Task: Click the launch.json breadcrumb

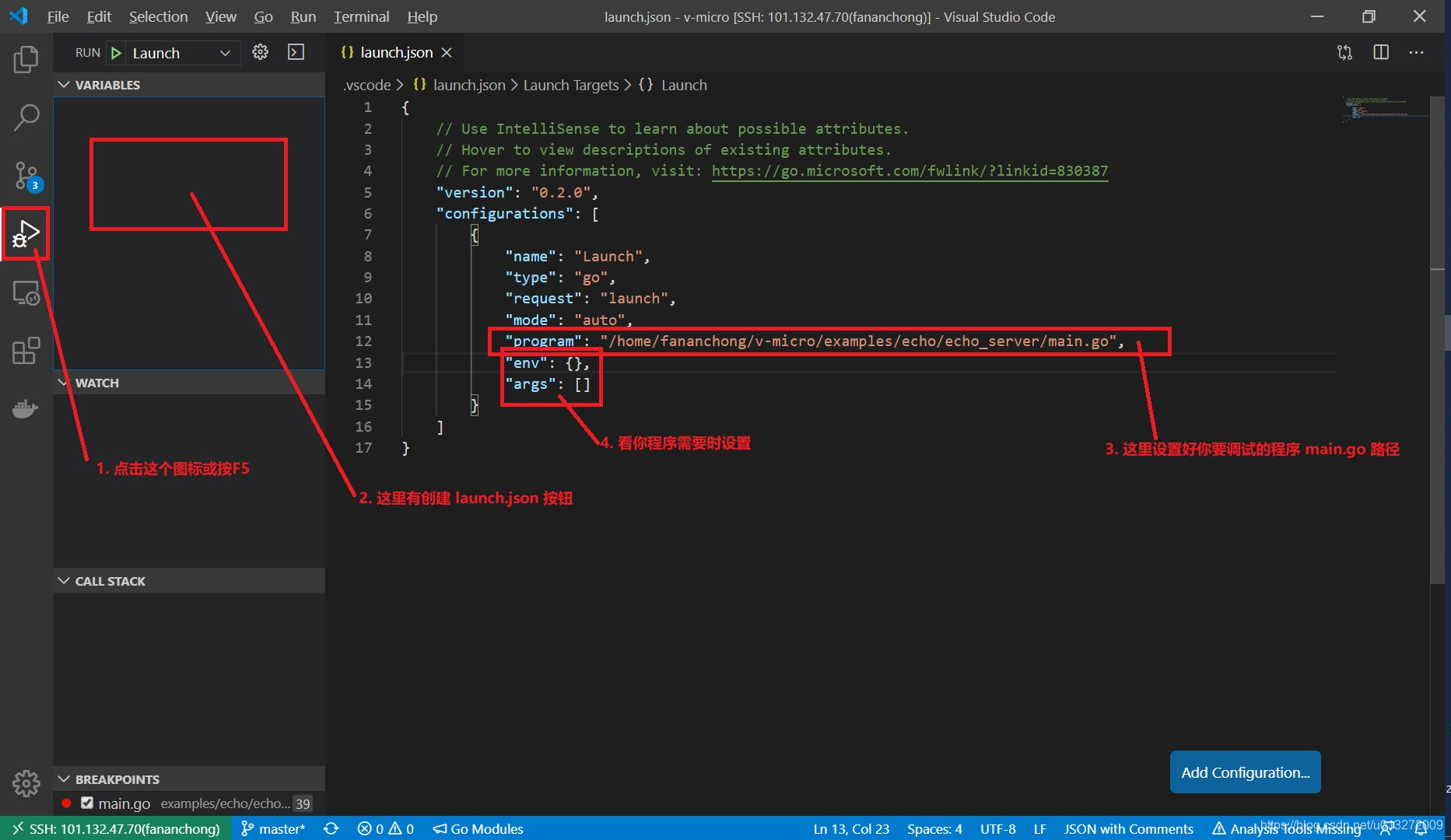Action: 459,85
